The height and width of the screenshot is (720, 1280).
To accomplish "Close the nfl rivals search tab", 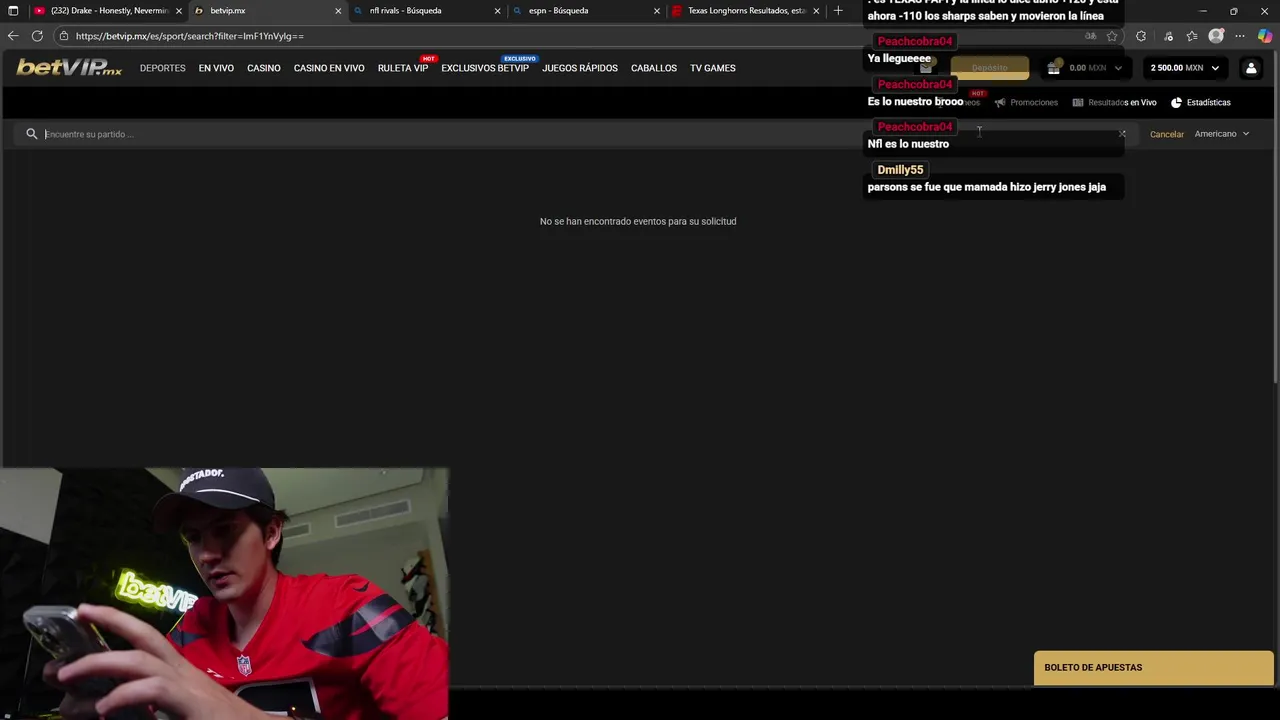I will point(497,11).
